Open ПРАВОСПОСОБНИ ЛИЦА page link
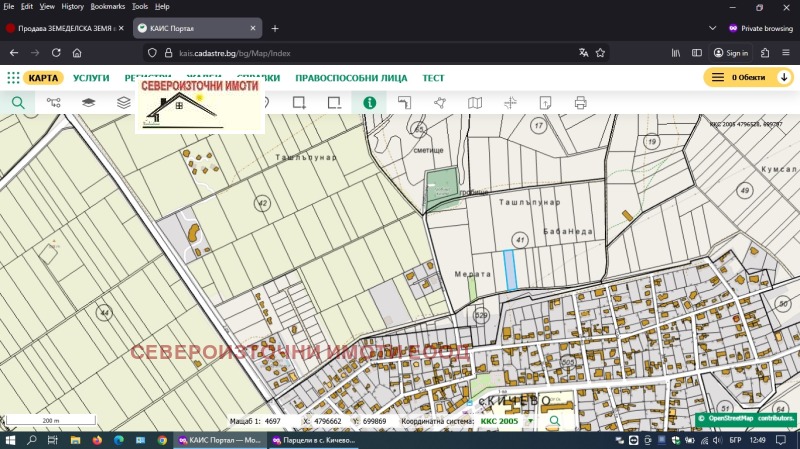Screen dimensions: 800x449 (351, 77)
